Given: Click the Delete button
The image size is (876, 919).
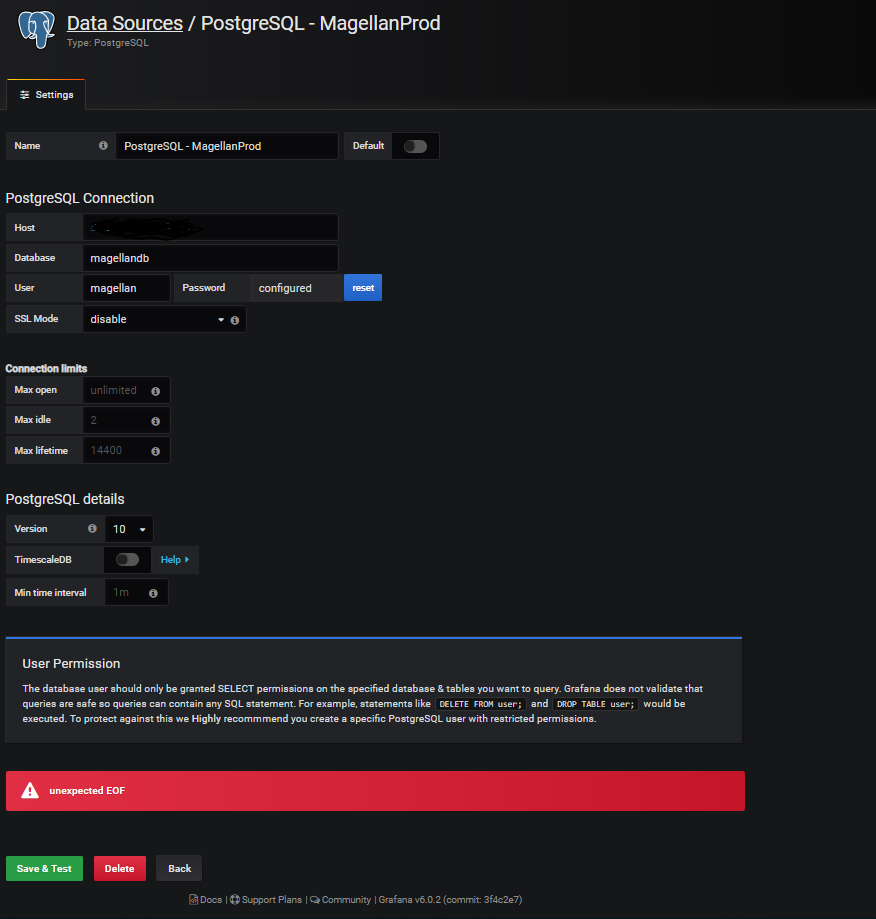Looking at the screenshot, I should pos(119,868).
